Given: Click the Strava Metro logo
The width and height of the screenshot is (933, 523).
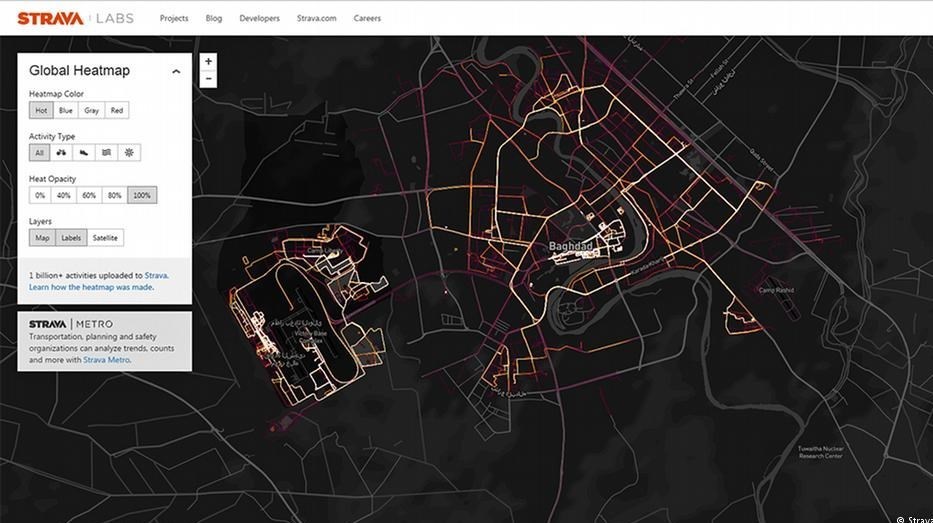Looking at the screenshot, I should pos(70,324).
